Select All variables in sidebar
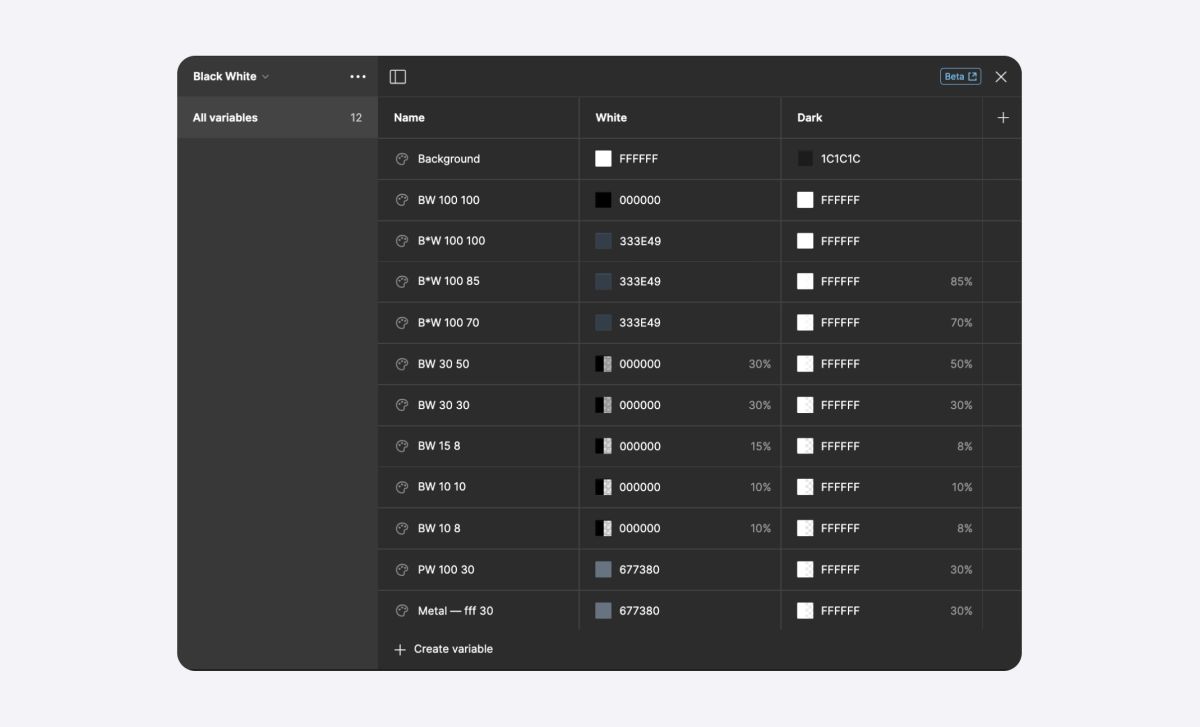This screenshot has height=727, width=1200. tap(277, 118)
